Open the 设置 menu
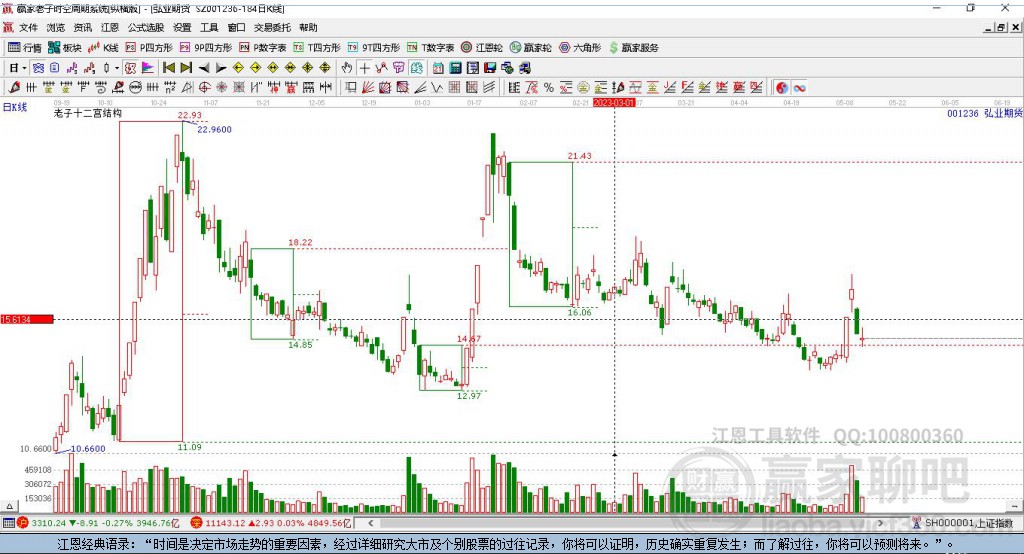The width and height of the screenshot is (1024, 554). (182, 27)
